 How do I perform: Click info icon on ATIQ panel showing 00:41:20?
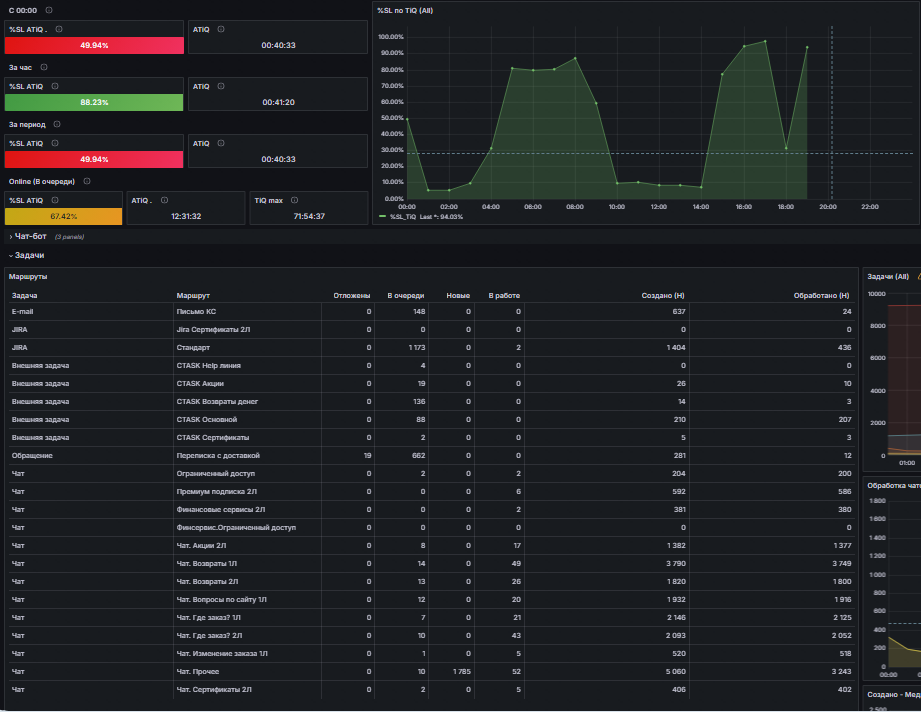click(x=221, y=86)
